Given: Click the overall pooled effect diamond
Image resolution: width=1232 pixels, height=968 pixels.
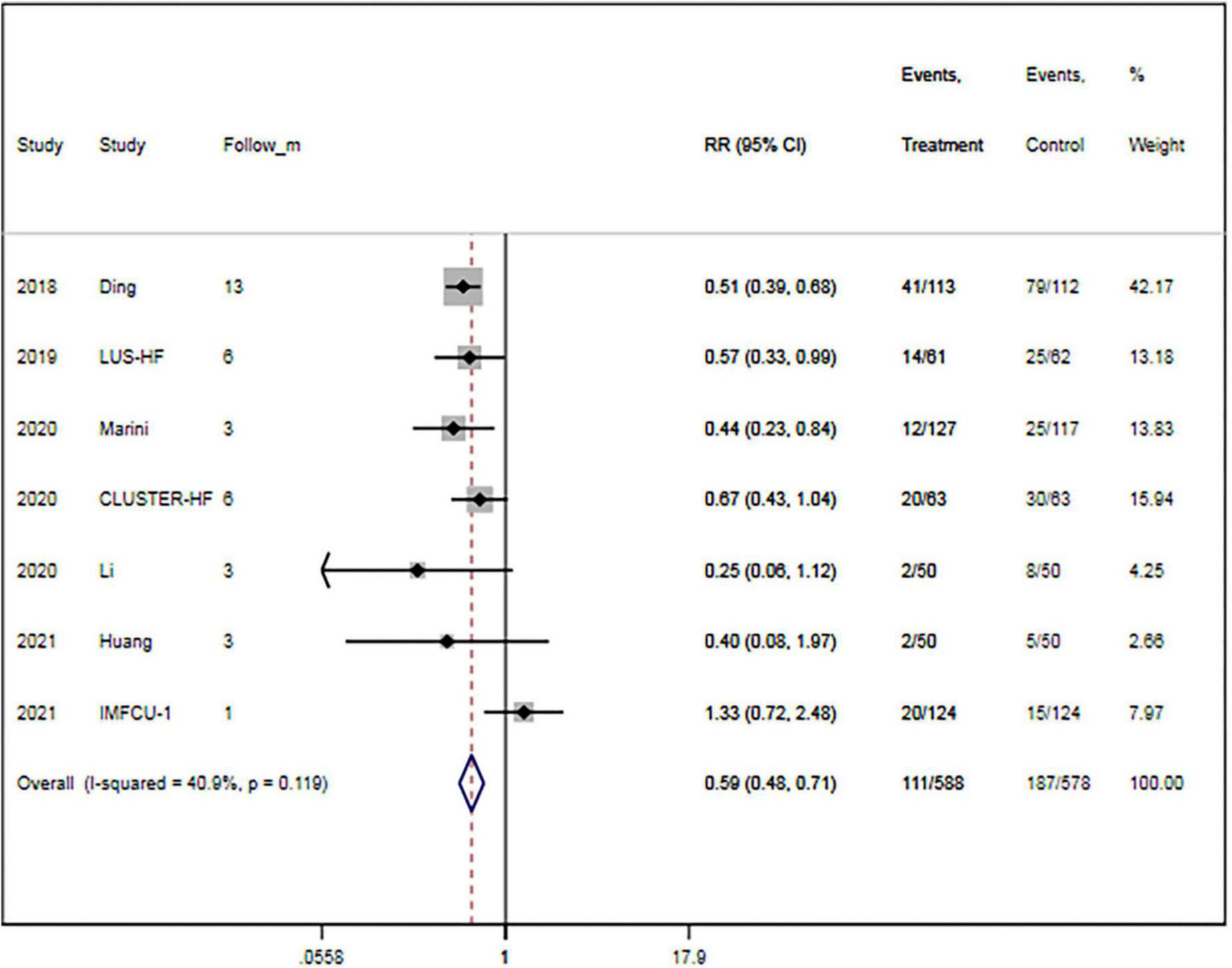Looking at the screenshot, I should [x=473, y=785].
